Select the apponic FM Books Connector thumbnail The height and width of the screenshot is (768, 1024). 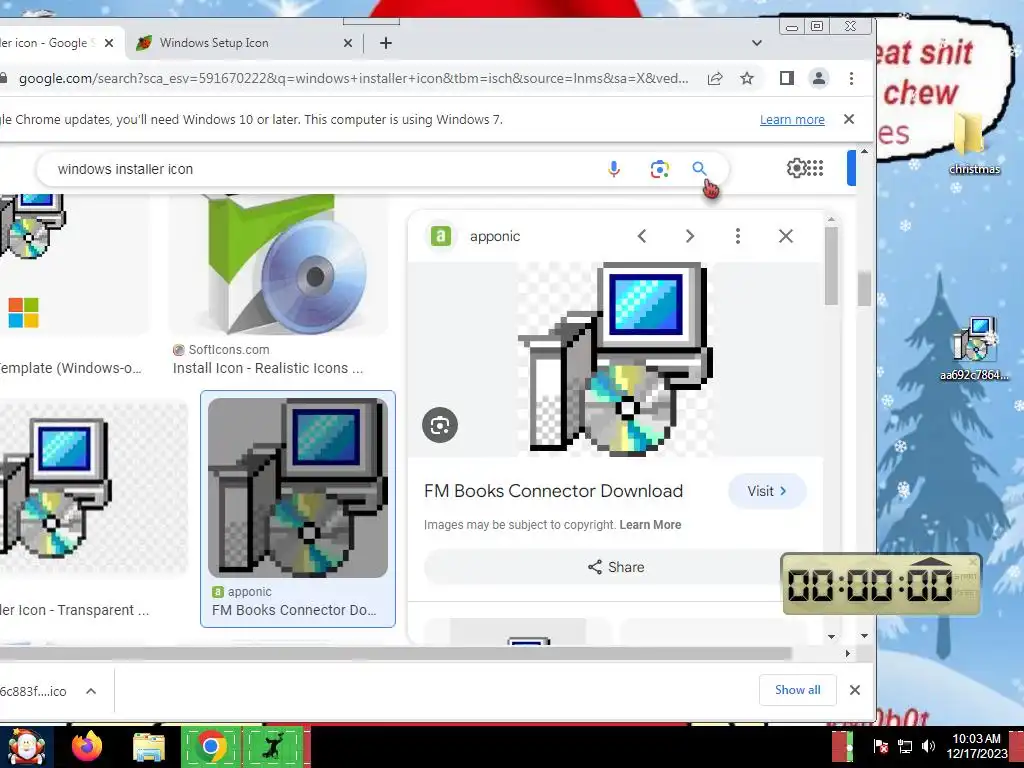coord(298,488)
